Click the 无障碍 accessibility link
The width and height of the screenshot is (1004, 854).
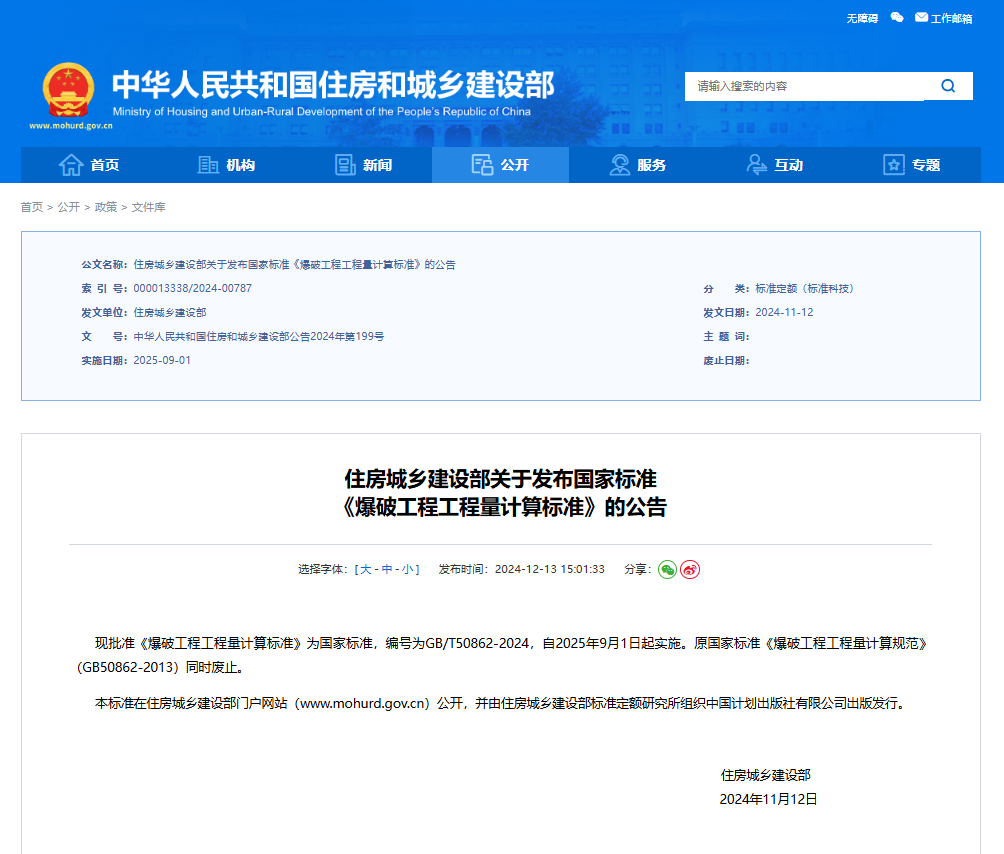tap(860, 17)
